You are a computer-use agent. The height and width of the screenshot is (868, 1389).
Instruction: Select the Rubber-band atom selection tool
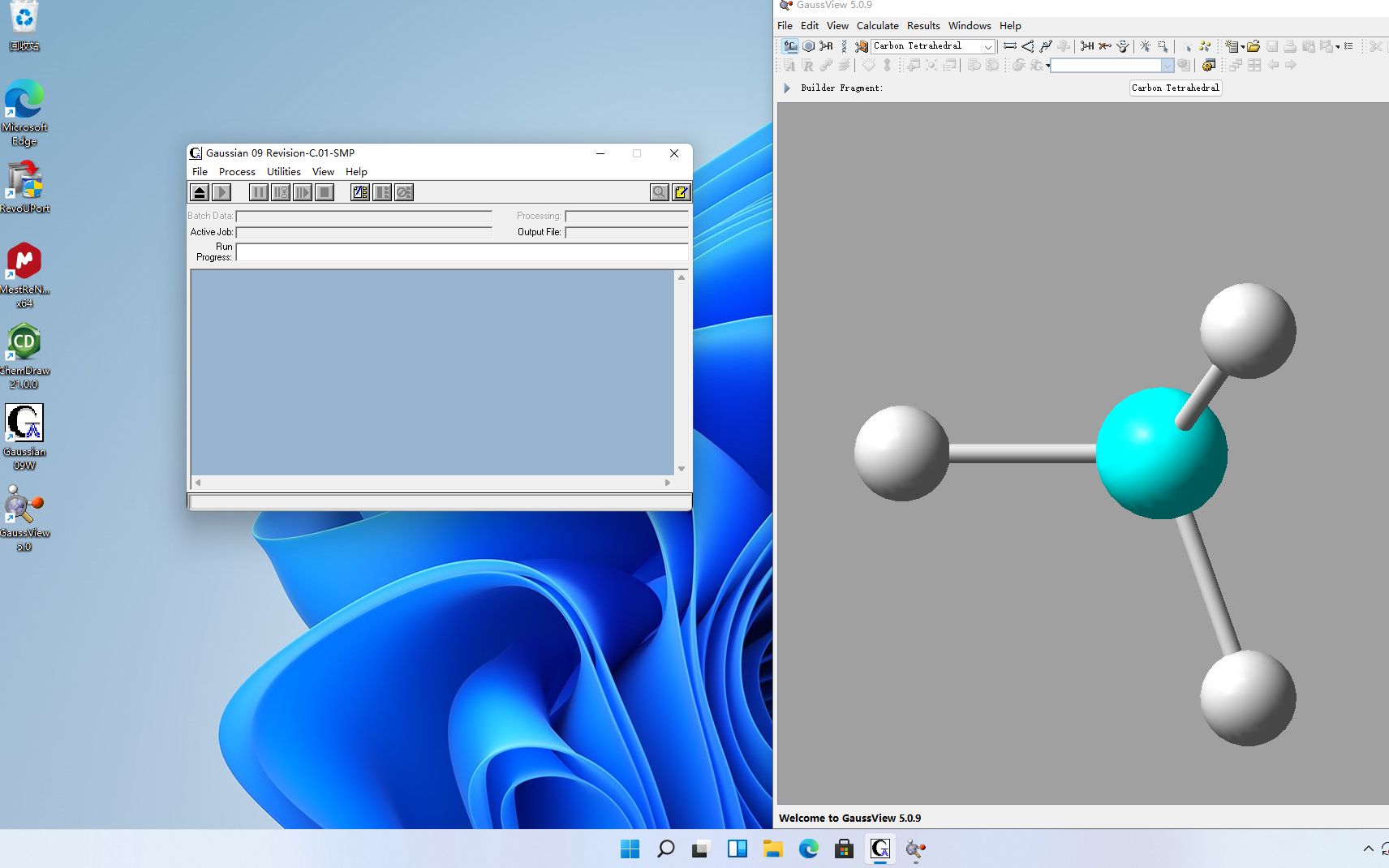click(1163, 46)
